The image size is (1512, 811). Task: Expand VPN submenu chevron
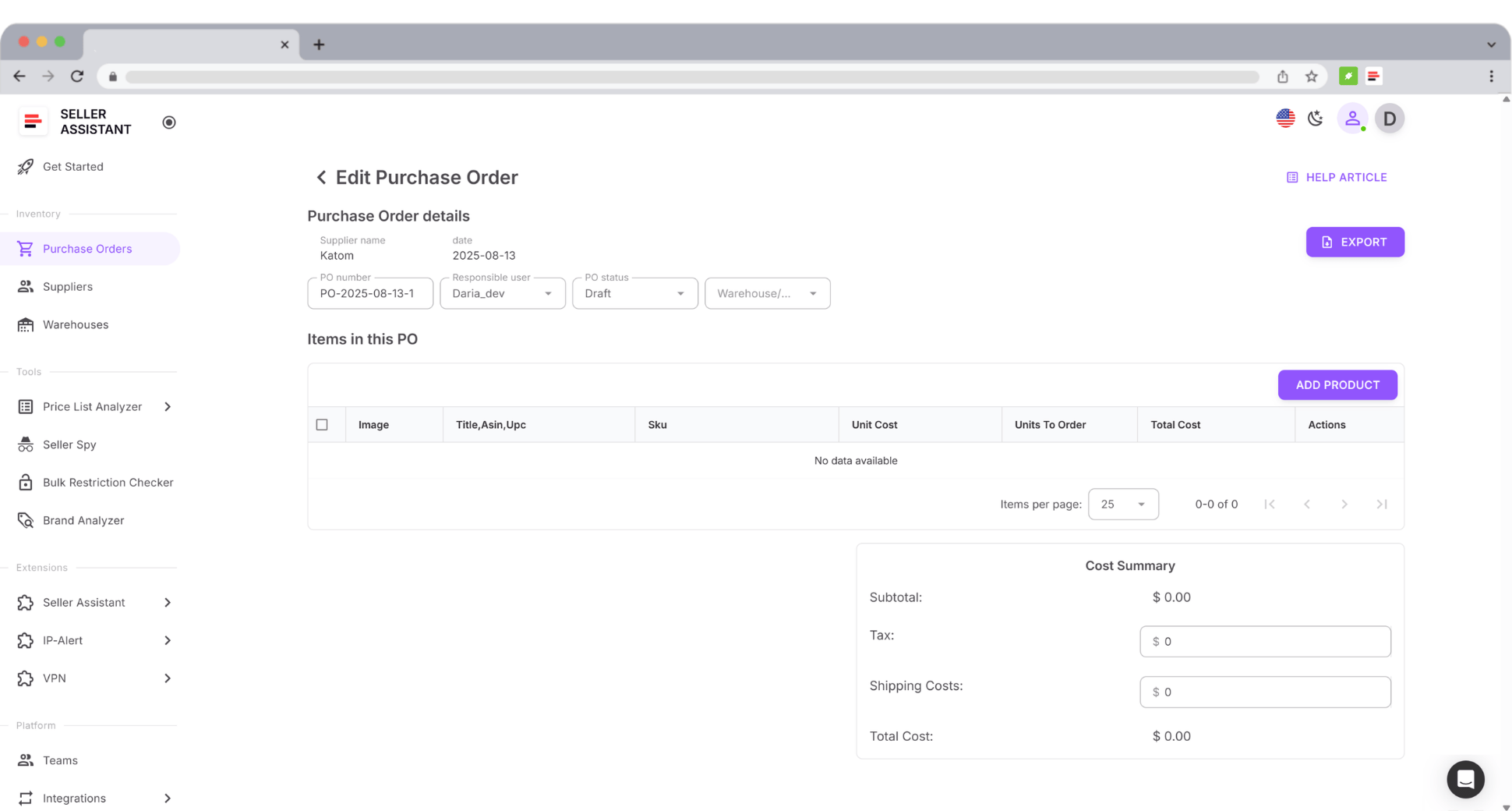[x=168, y=678]
